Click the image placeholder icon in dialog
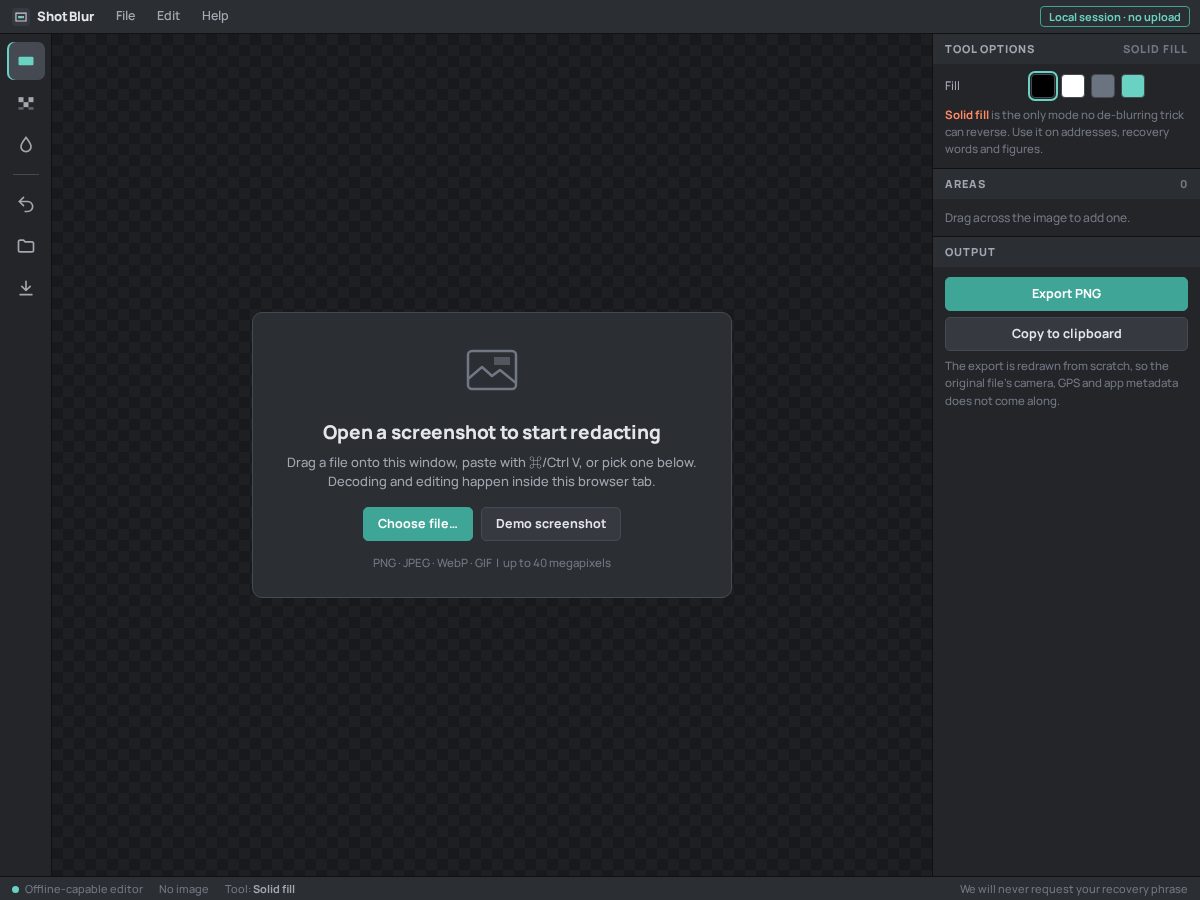This screenshot has width=1200, height=900. coord(492,369)
